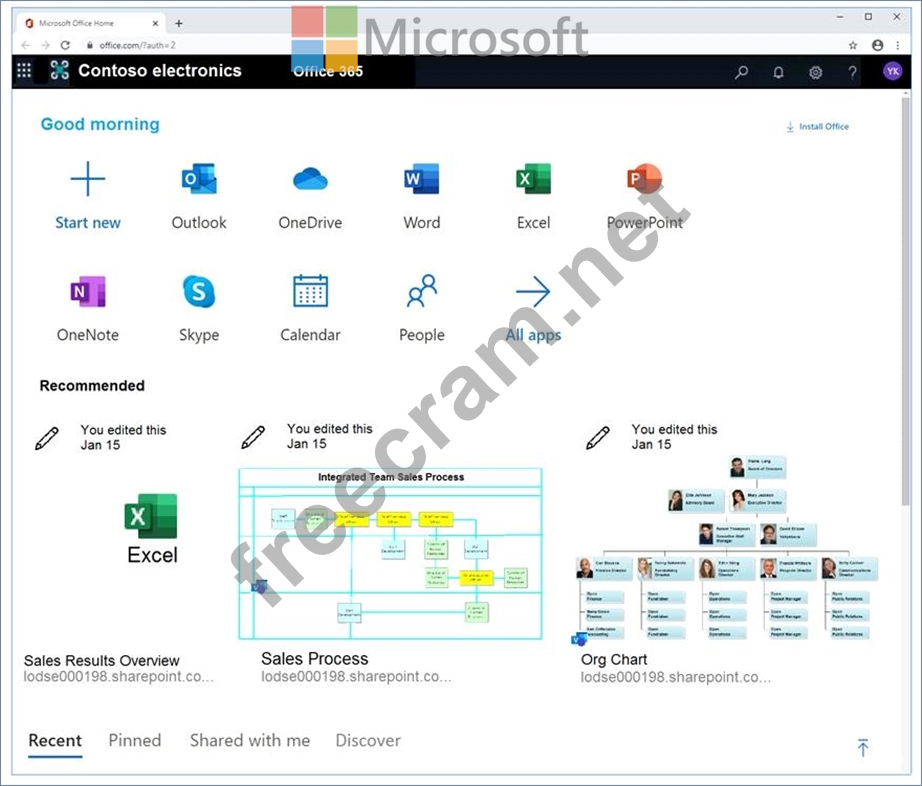
Task: Select the Microsoft Office Home browser tab
Action: tap(90, 24)
